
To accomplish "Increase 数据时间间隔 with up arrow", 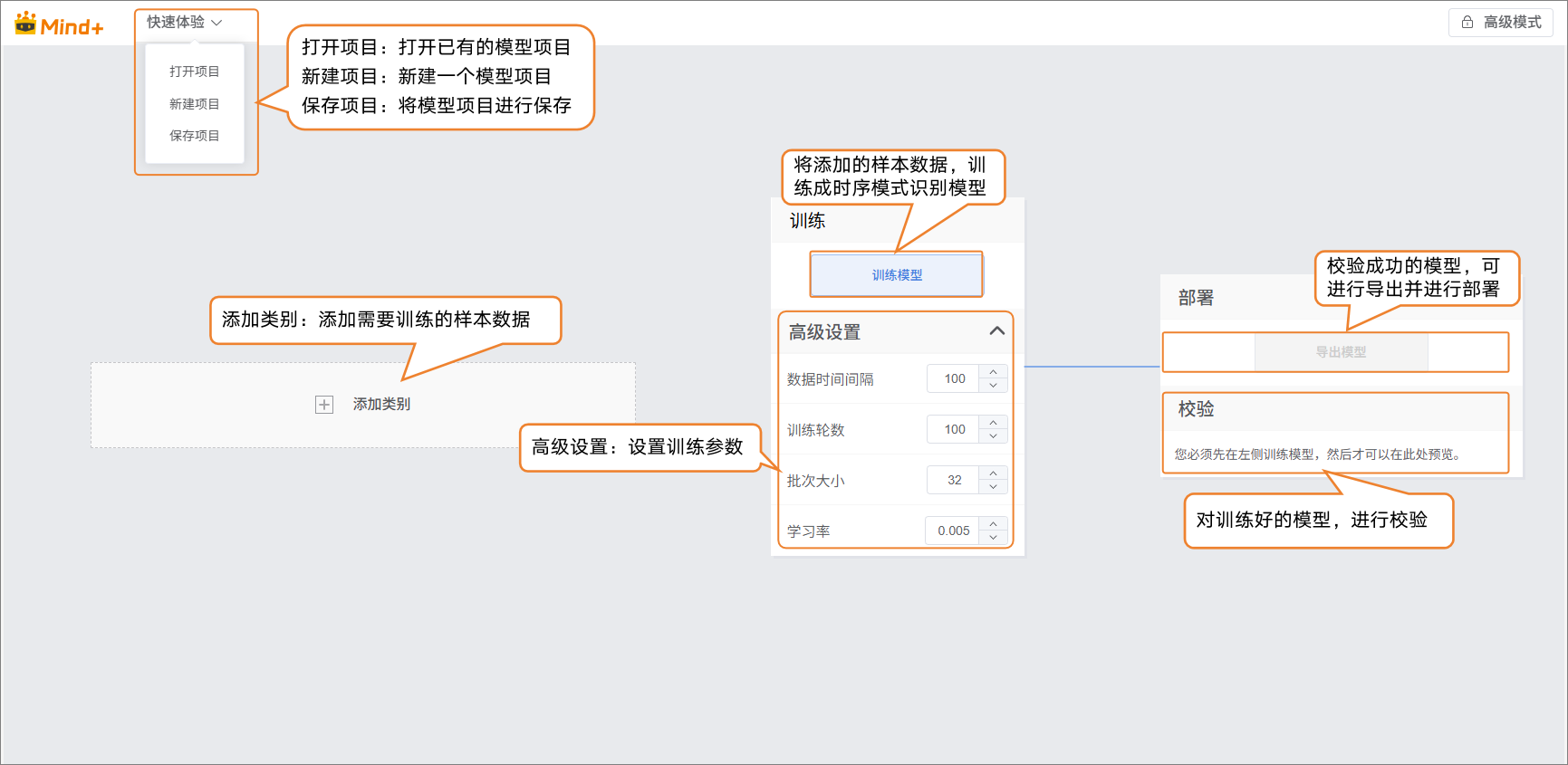I will (x=994, y=372).
